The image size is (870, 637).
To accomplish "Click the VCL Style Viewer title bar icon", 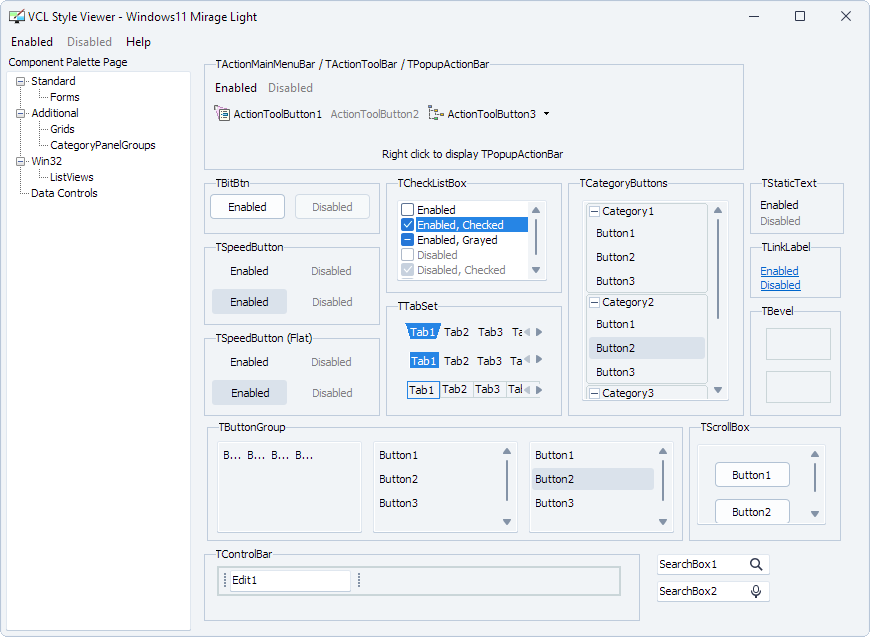I will (17, 17).
